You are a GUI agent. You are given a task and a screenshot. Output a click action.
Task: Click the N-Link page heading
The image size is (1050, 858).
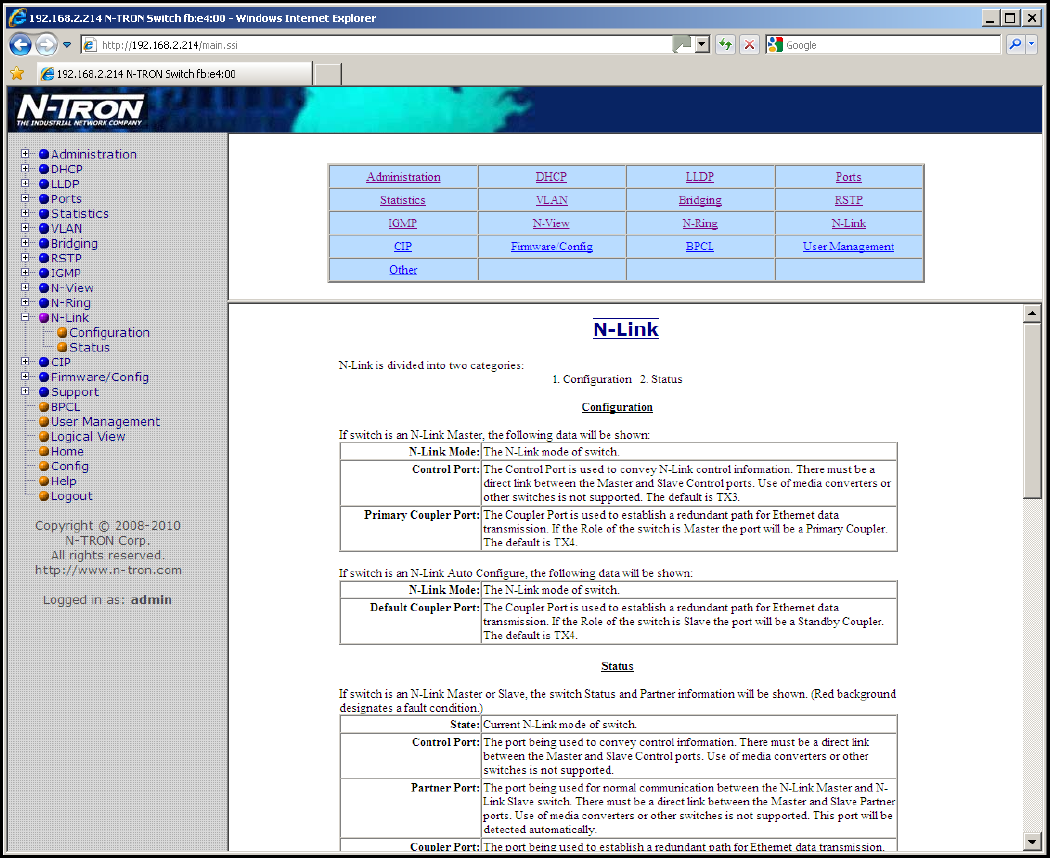tap(626, 330)
